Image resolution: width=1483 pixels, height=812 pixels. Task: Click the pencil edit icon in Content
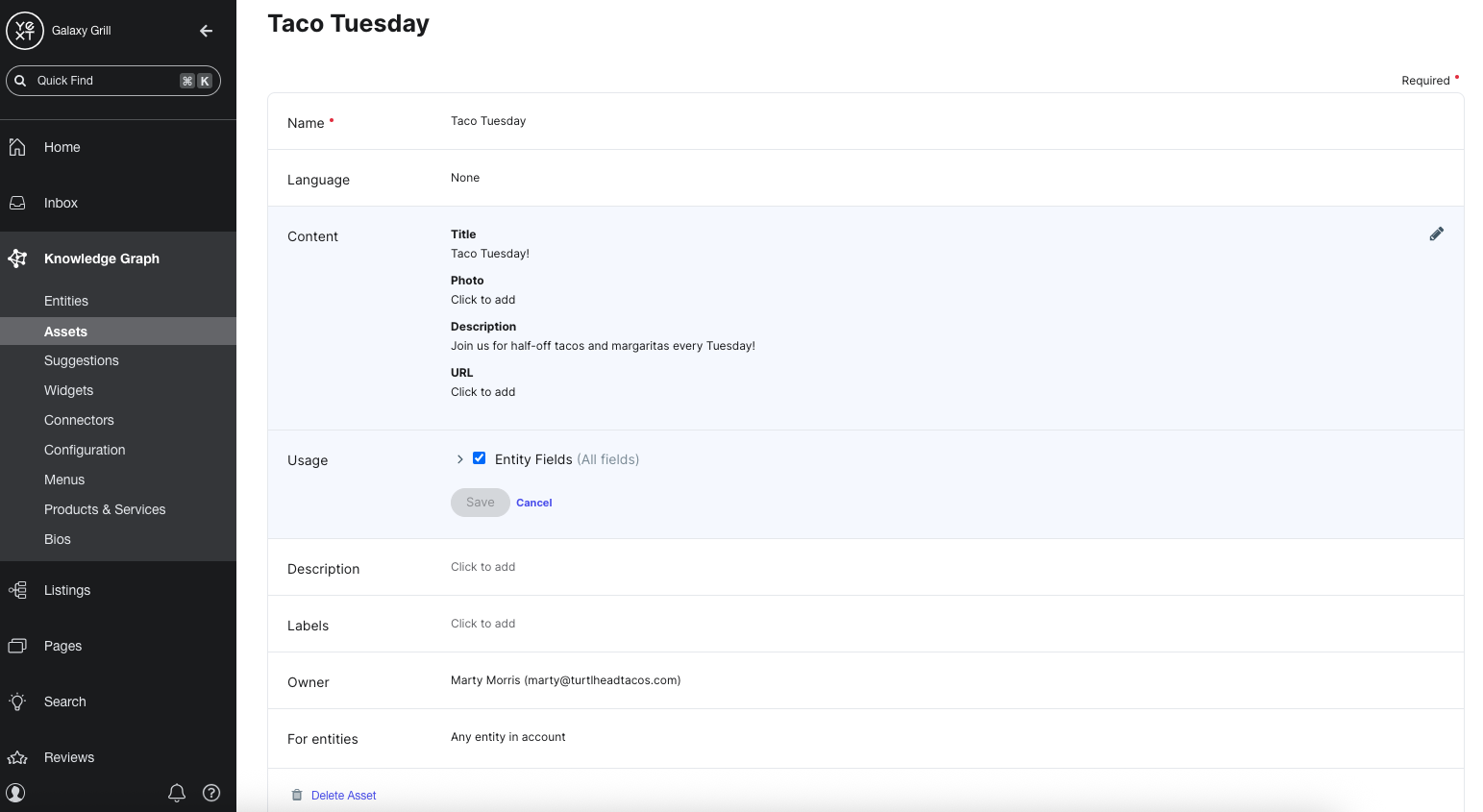click(x=1436, y=234)
